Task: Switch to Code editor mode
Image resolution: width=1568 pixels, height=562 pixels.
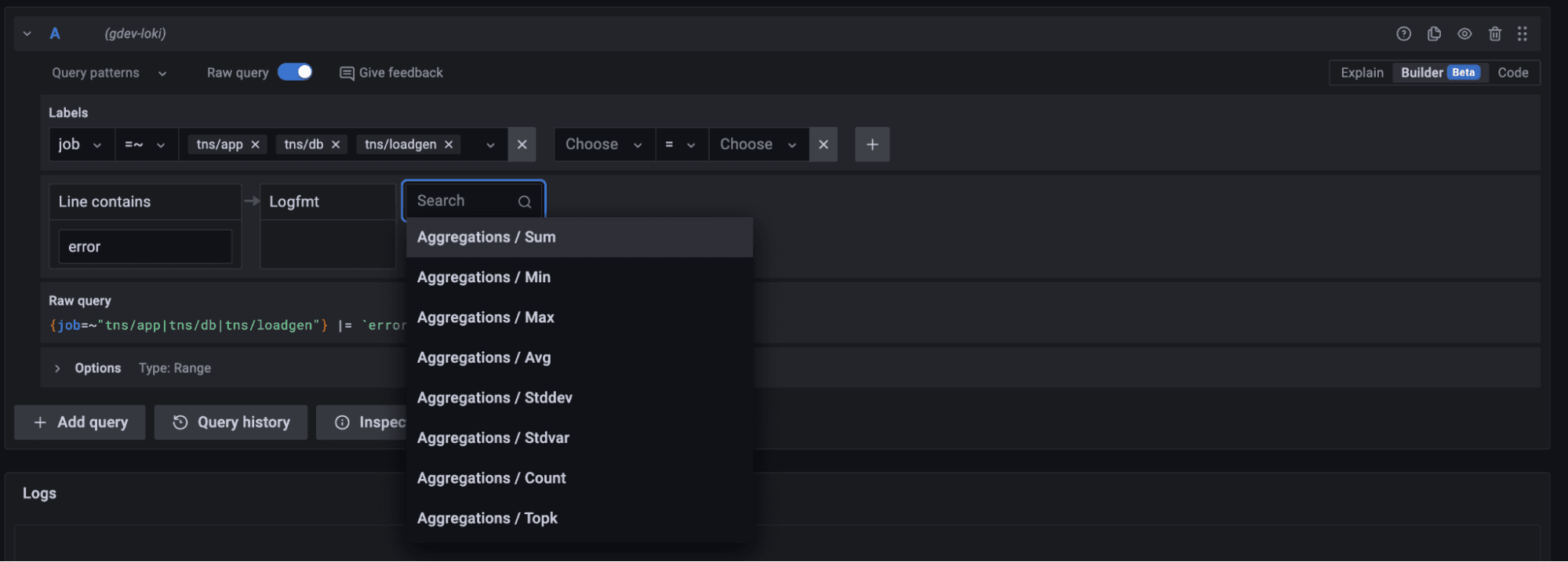Action: click(1512, 73)
